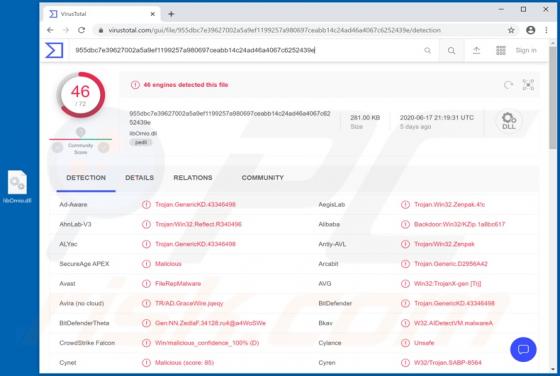
Task: Open the RELATIONS tab
Action: tap(193, 178)
